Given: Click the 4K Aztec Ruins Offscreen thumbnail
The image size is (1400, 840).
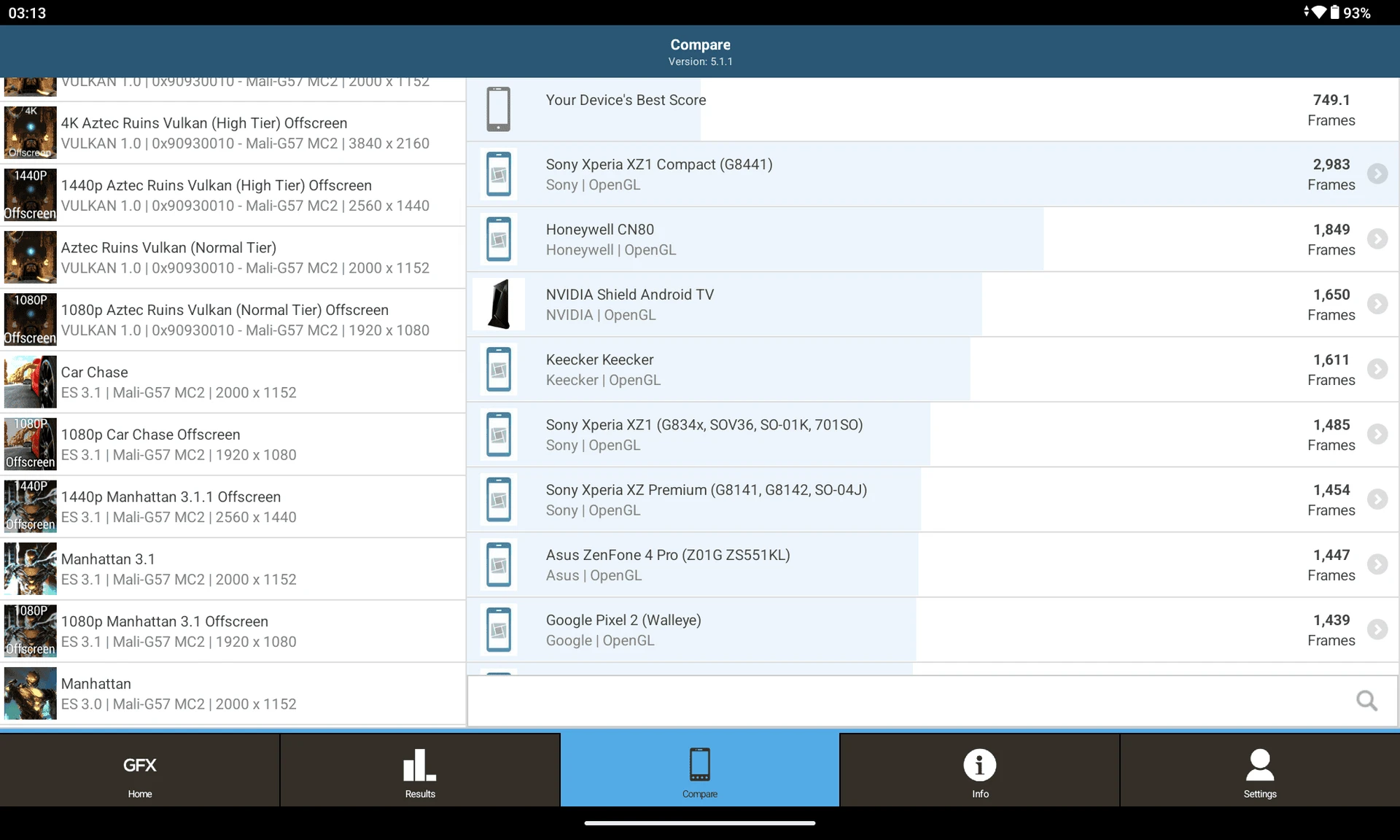Looking at the screenshot, I should click(x=30, y=133).
